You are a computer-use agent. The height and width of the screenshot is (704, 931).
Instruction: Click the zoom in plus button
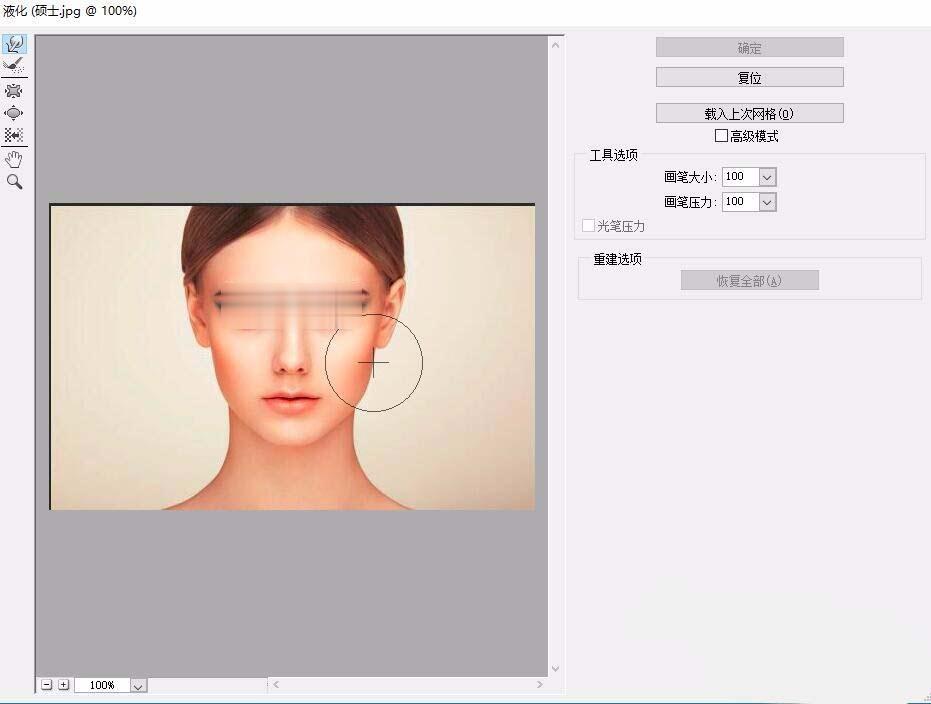tap(64, 685)
